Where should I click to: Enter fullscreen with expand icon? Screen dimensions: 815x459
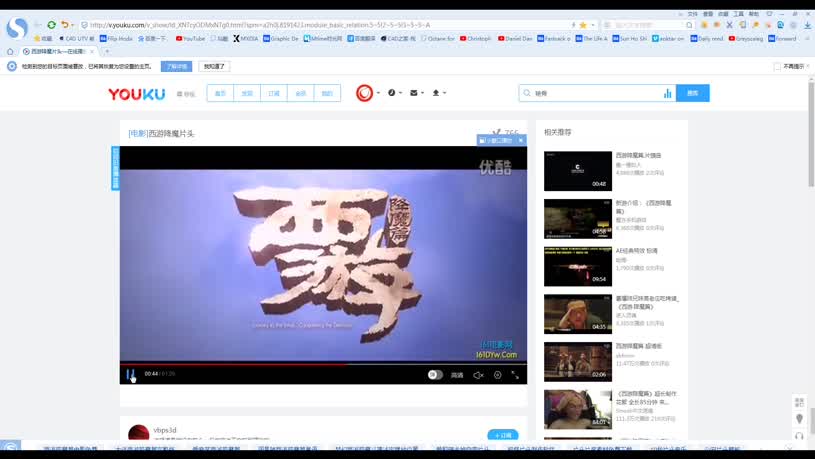[x=515, y=375]
